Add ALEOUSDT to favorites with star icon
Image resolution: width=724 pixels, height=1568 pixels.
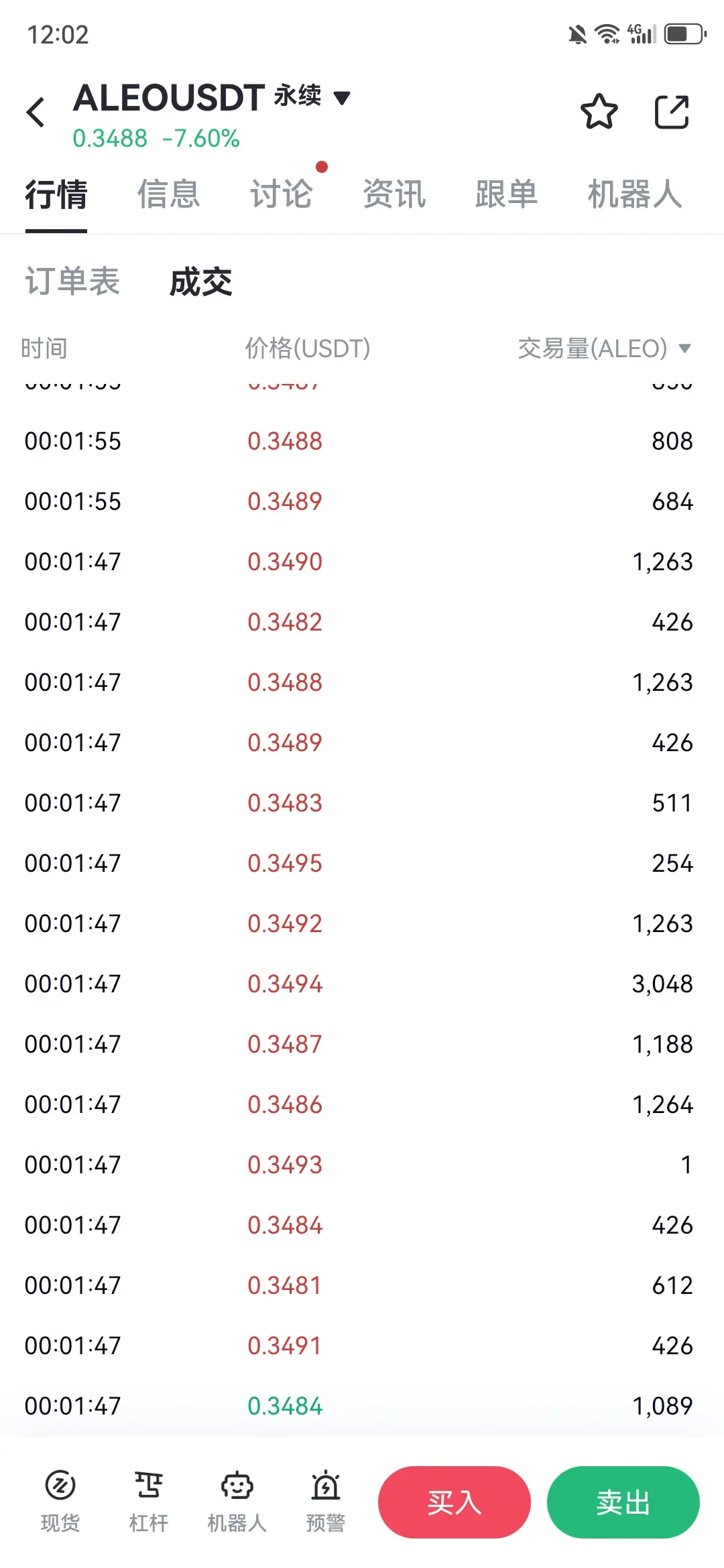[x=599, y=111]
